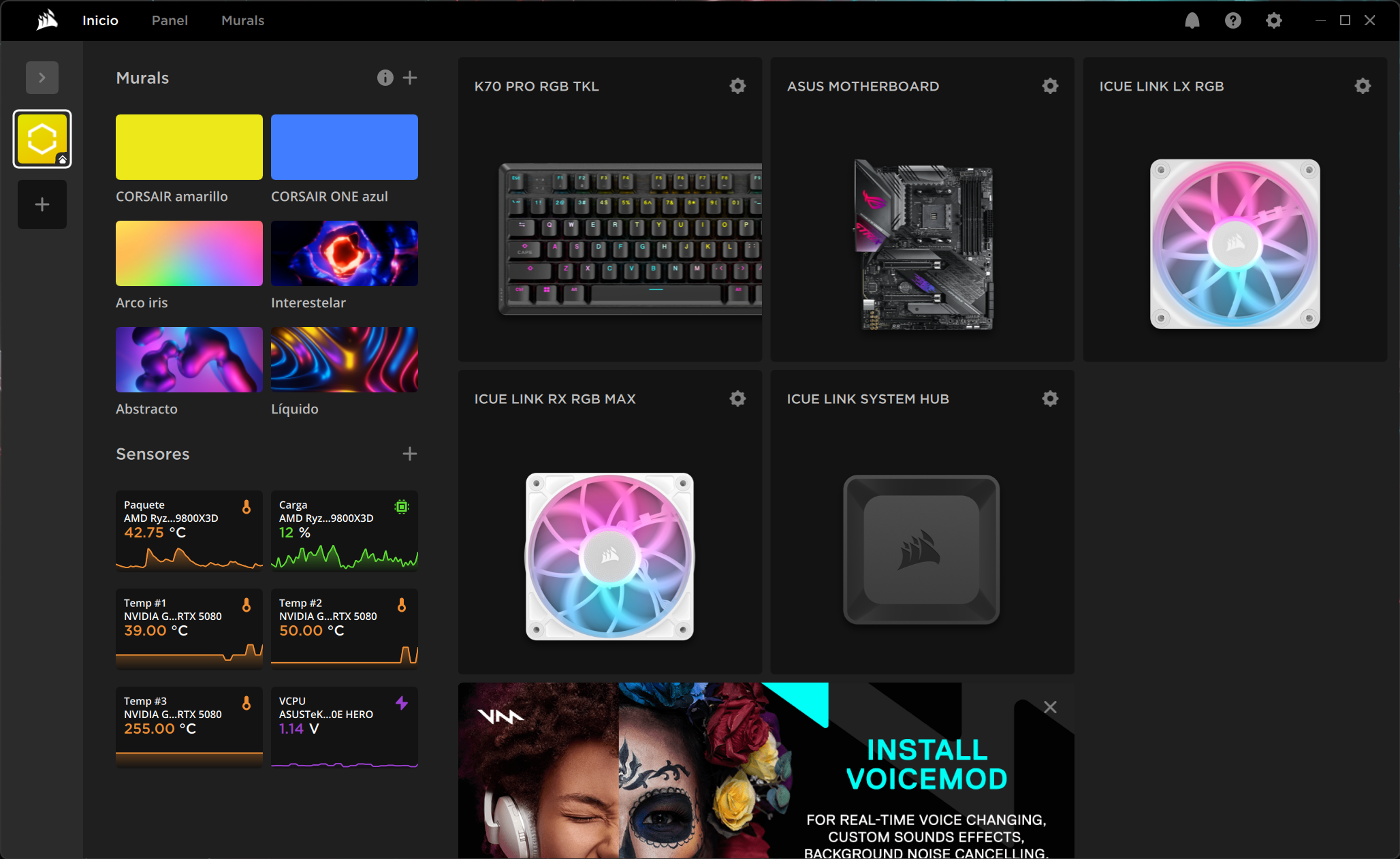The width and height of the screenshot is (1400, 859).
Task: Open the VCPU voltage sensor tile
Action: (x=345, y=727)
